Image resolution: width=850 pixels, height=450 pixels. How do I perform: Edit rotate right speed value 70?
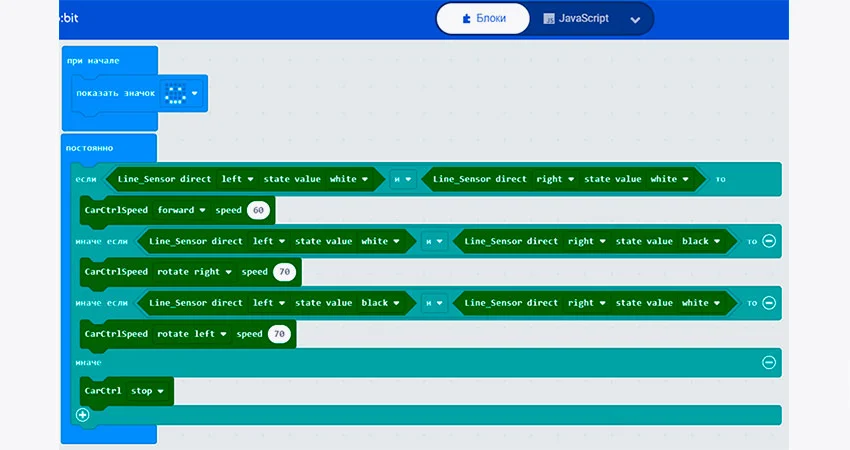[x=284, y=272]
